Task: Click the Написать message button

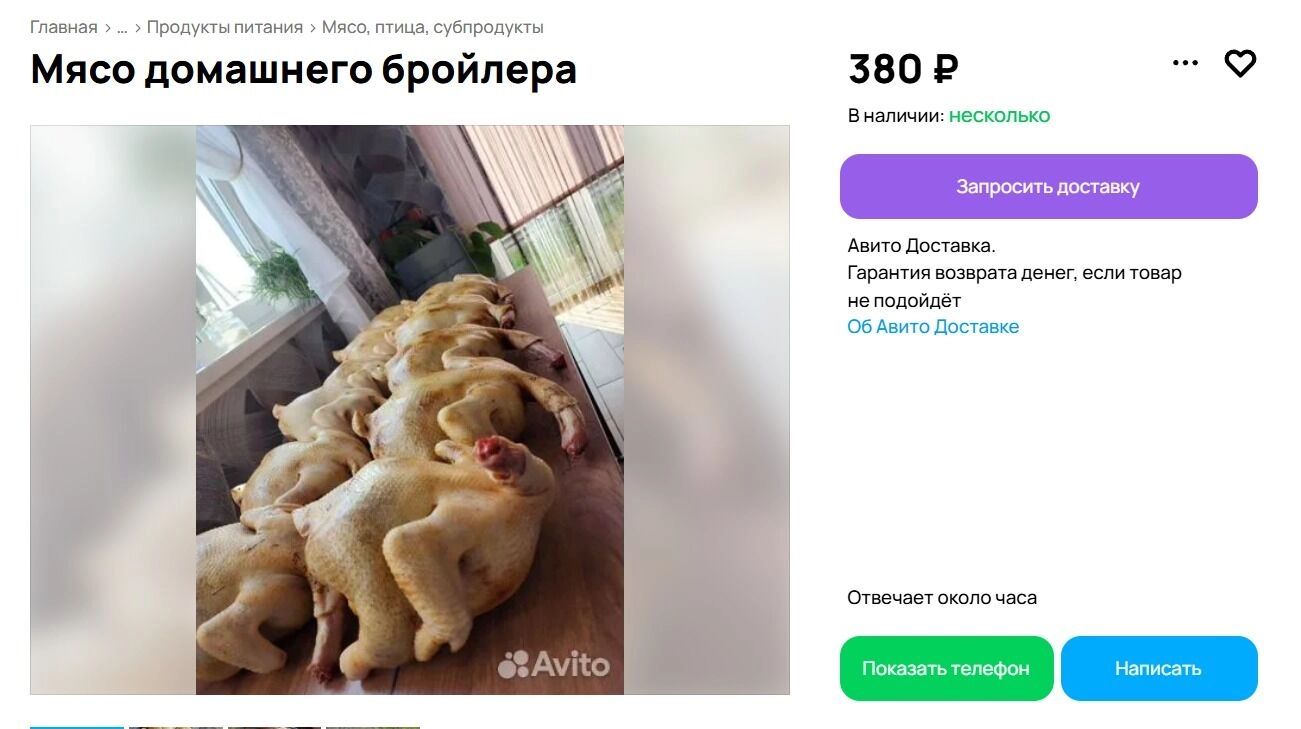Action: tap(1159, 668)
